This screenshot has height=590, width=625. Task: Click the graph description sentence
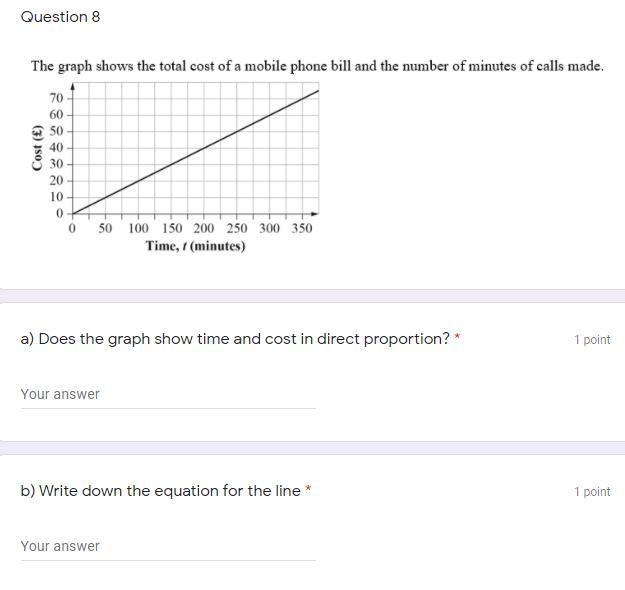click(317, 66)
